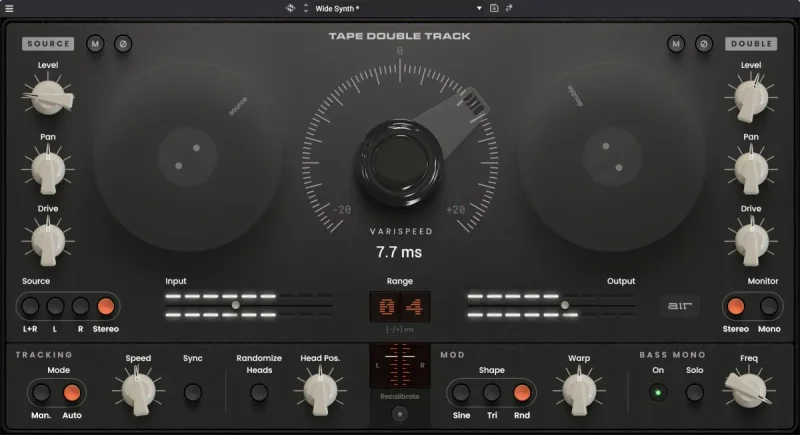Select R source mode
This screenshot has height=435, width=800.
coord(80,306)
